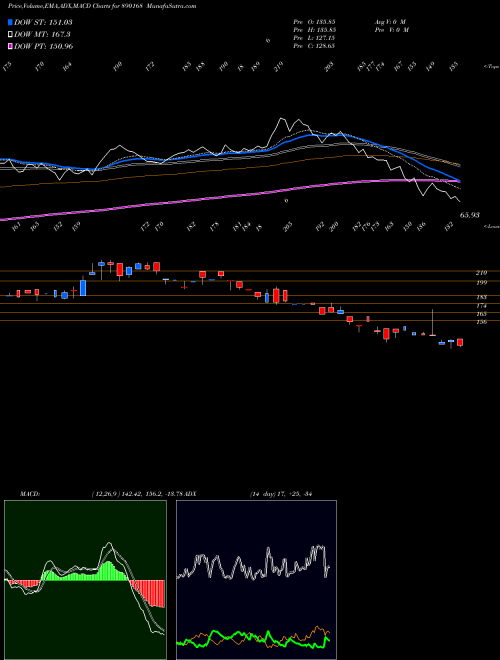Select the 'DOW PT: 150.96' legend text

(x=43, y=46)
